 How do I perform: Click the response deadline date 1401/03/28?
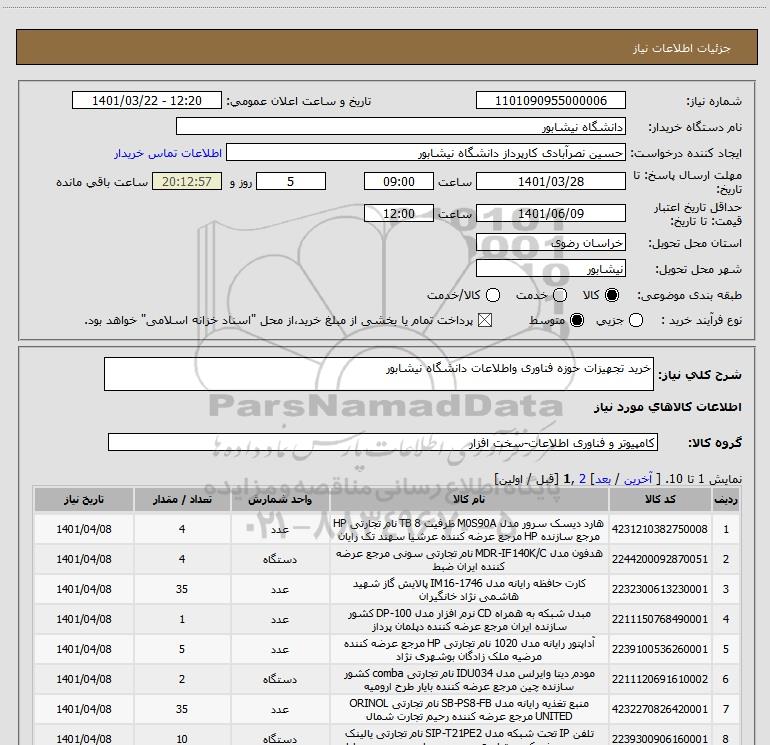[550, 181]
